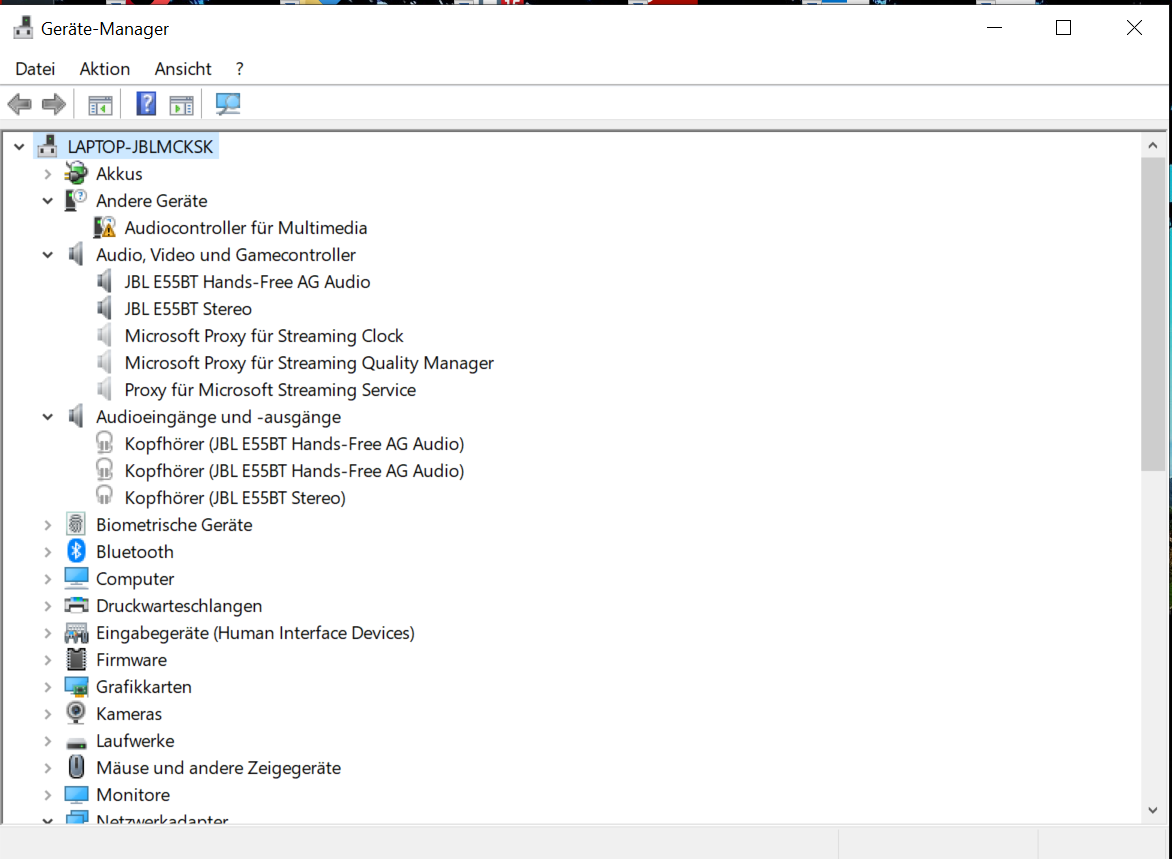Maximize the Geräte-Manager window
1172x859 pixels.
click(x=1064, y=28)
